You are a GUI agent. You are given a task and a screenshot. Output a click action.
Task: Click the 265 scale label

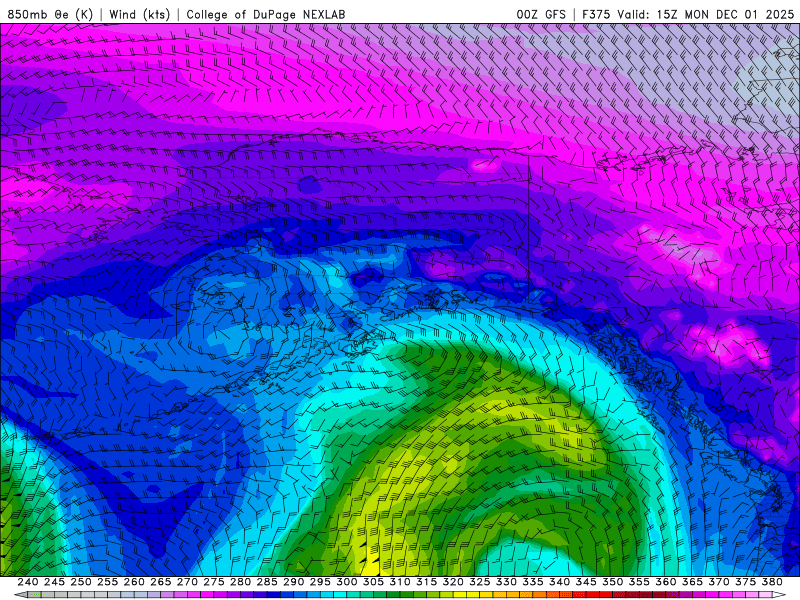coord(160,582)
